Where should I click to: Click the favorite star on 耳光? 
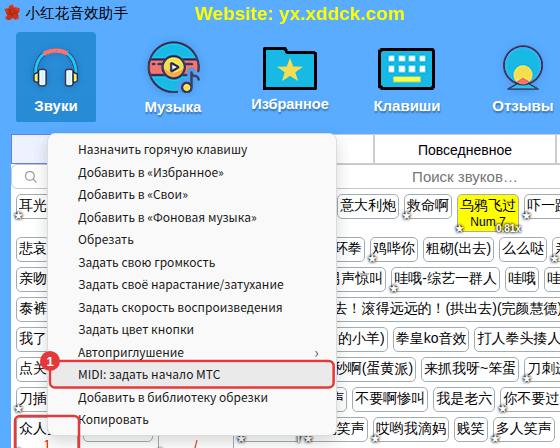[x=19, y=216]
